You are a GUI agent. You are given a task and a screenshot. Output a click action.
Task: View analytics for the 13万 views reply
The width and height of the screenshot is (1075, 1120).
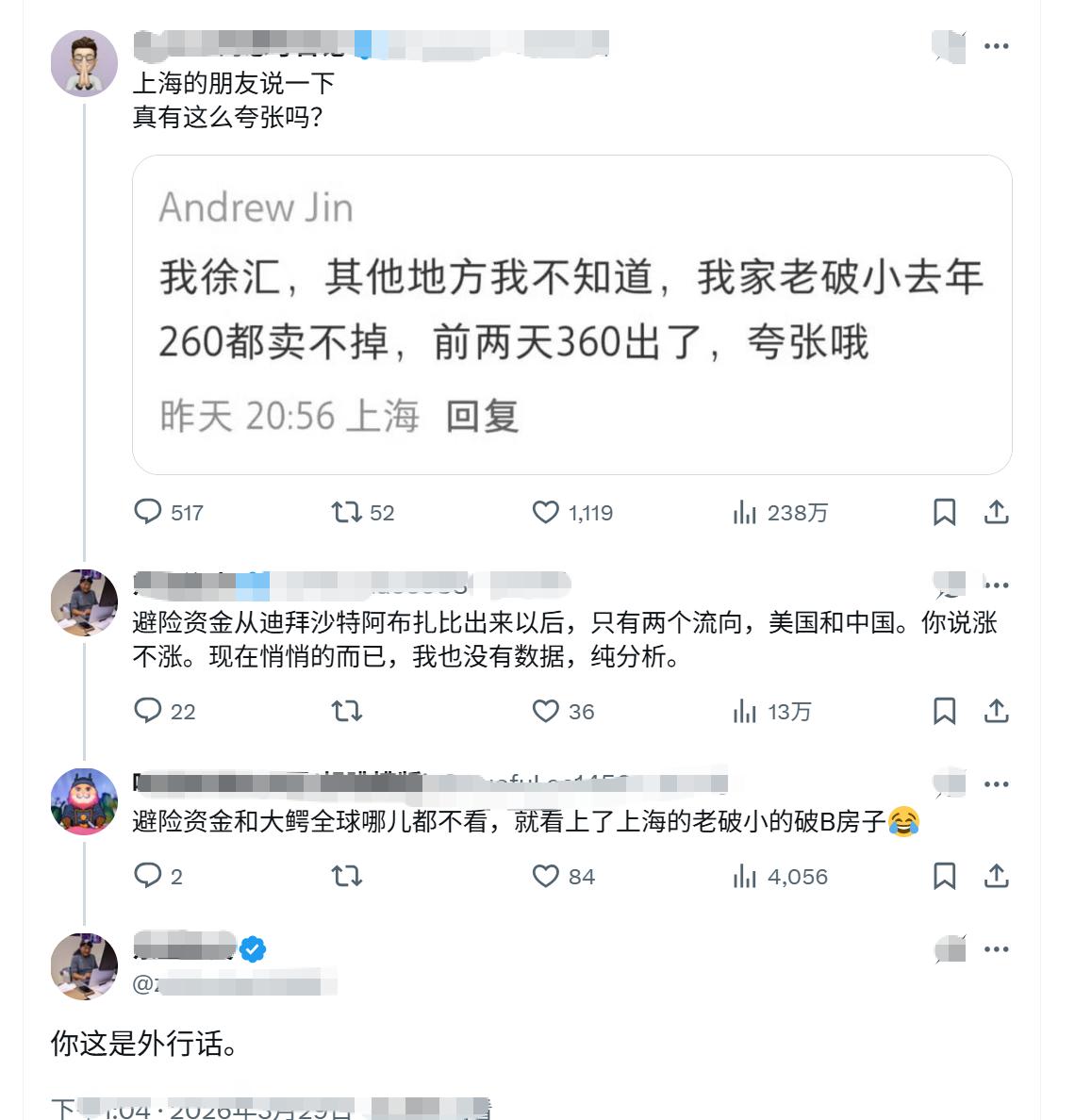click(x=746, y=712)
